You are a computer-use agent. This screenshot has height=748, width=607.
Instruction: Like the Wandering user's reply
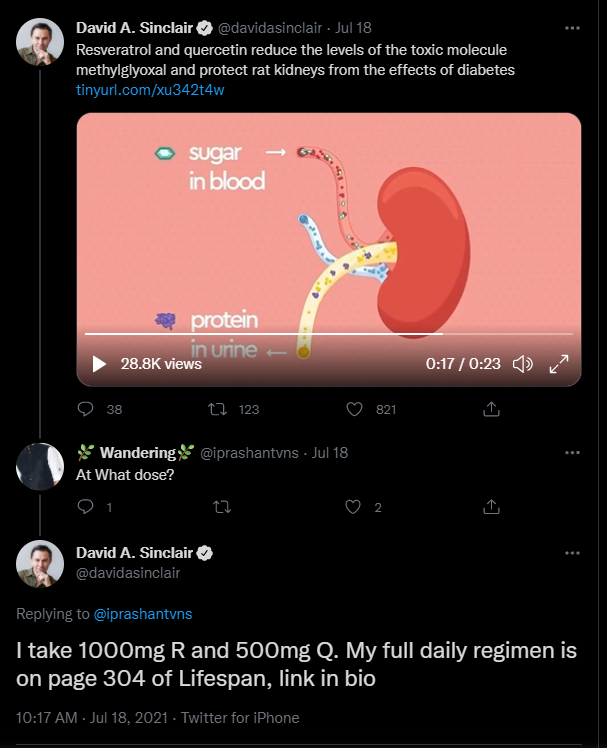click(x=353, y=507)
